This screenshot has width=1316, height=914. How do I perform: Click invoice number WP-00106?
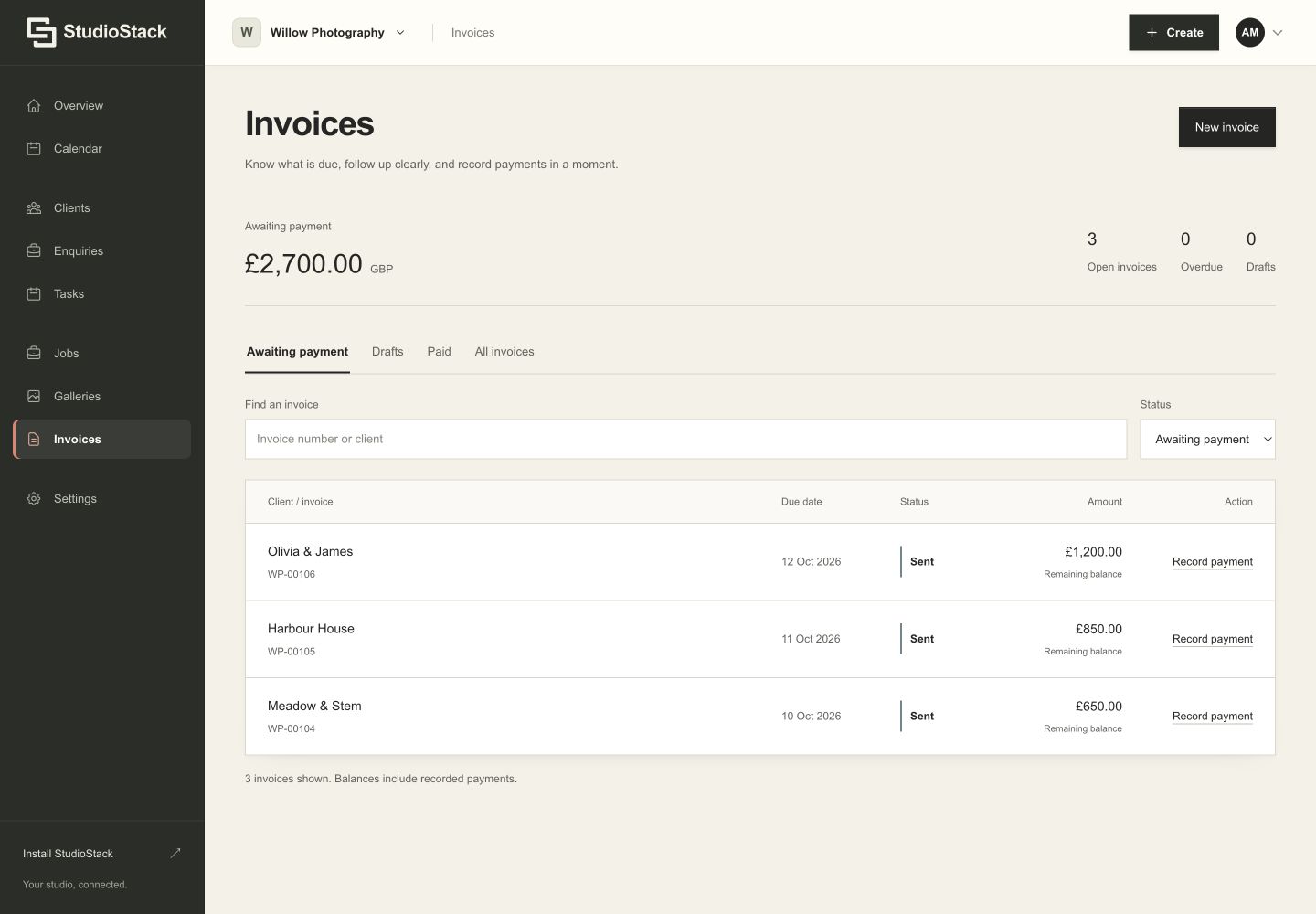(x=292, y=575)
